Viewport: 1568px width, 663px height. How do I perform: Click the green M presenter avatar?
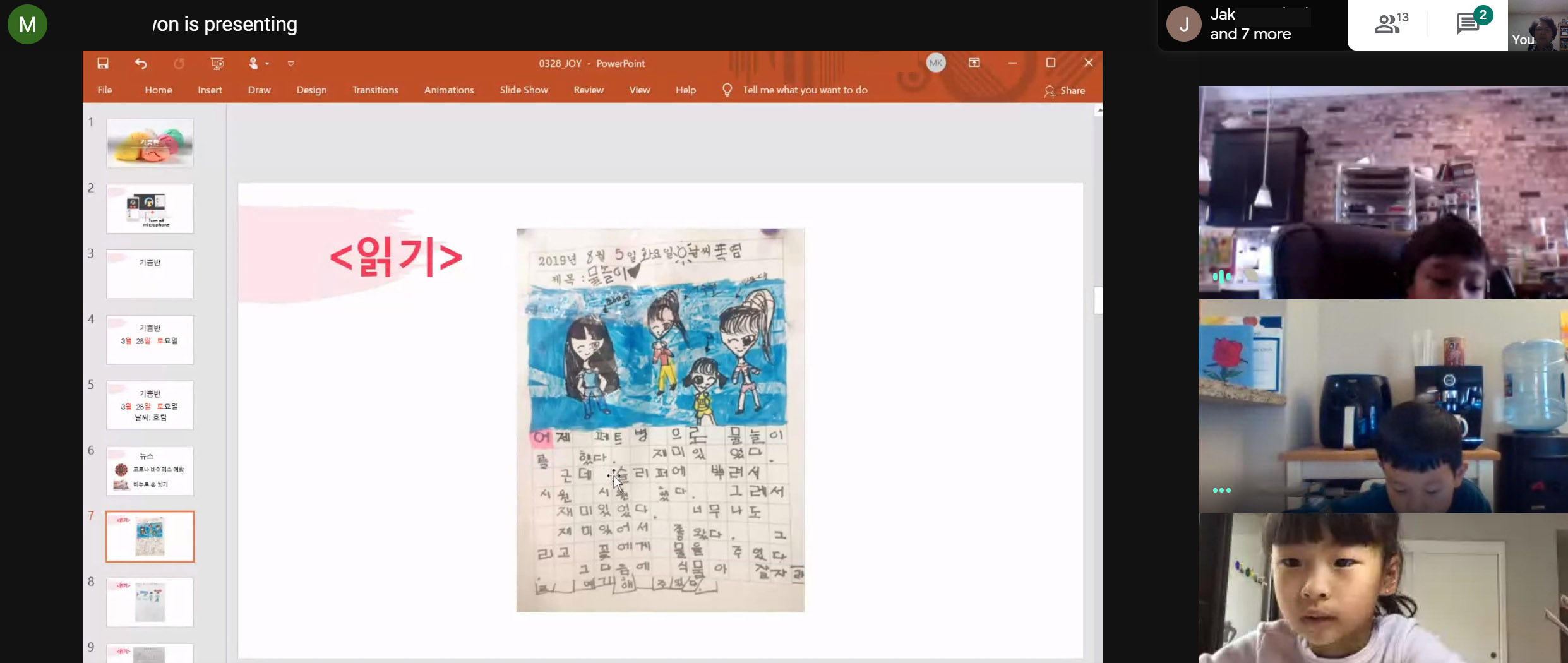[x=27, y=25]
